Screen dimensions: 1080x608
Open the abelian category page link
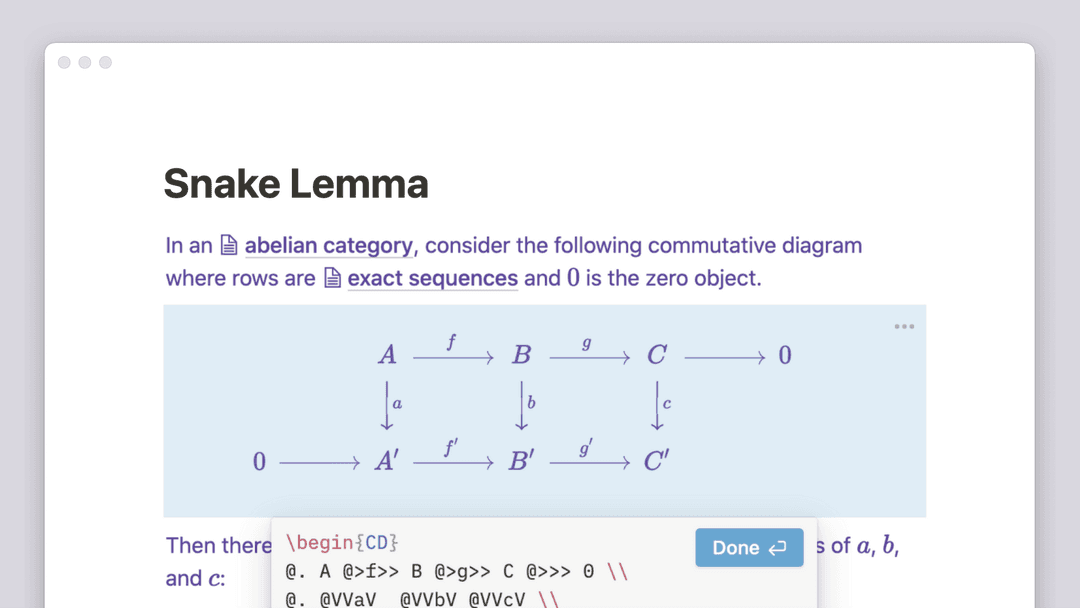(329, 246)
